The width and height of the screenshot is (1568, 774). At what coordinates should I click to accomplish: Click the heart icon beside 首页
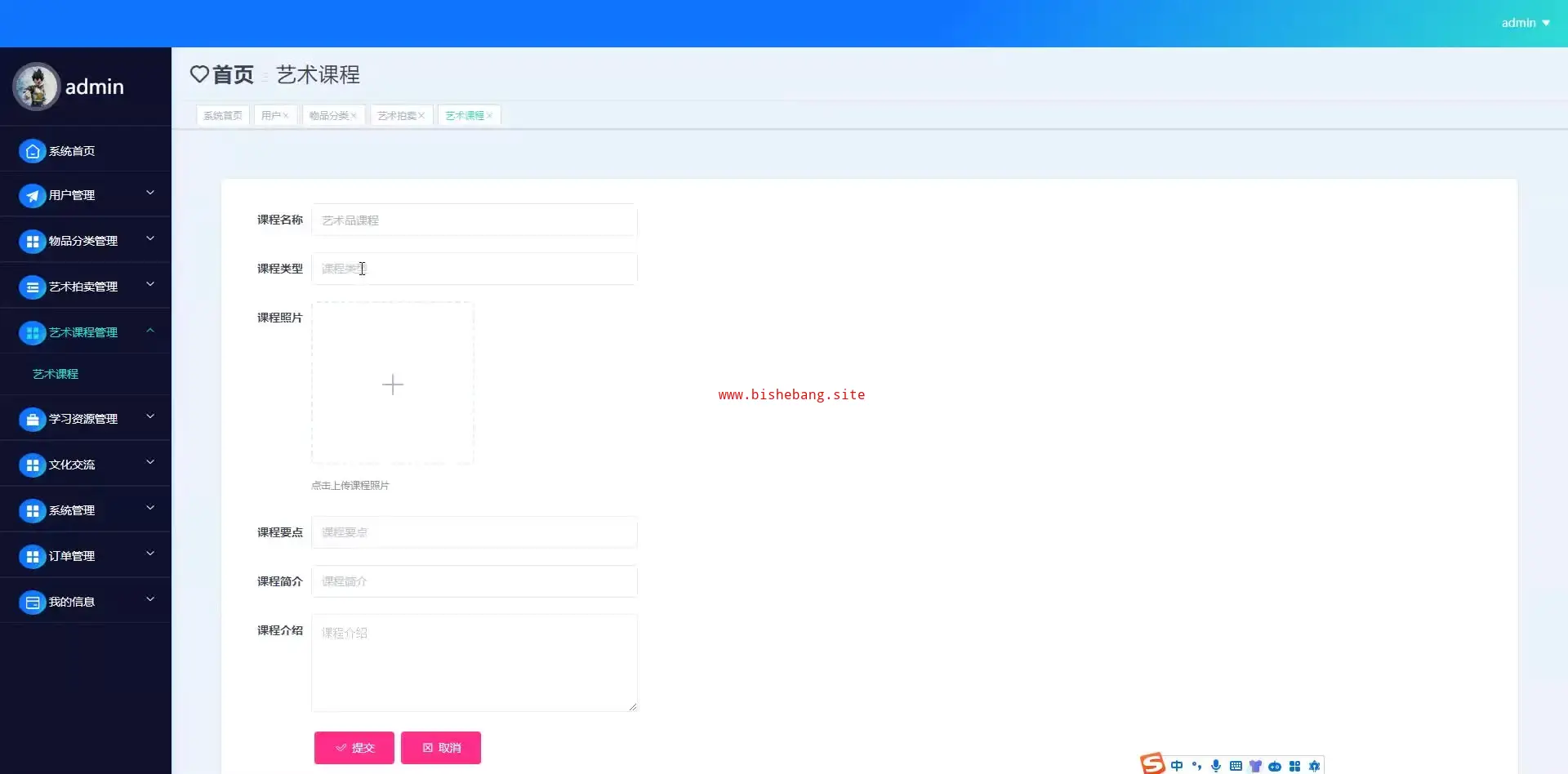coord(199,74)
